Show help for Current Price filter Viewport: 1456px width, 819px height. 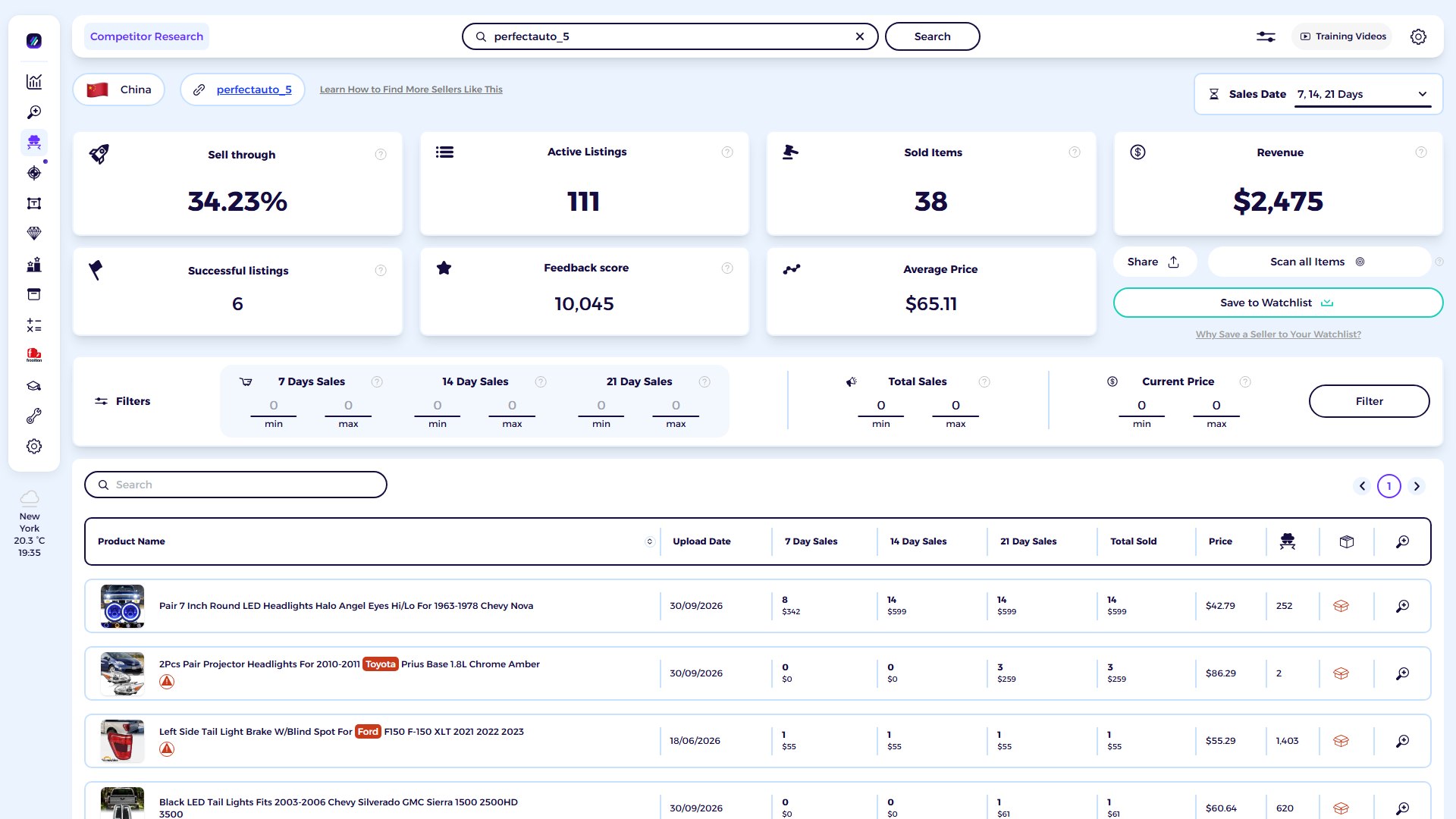[x=1244, y=382]
